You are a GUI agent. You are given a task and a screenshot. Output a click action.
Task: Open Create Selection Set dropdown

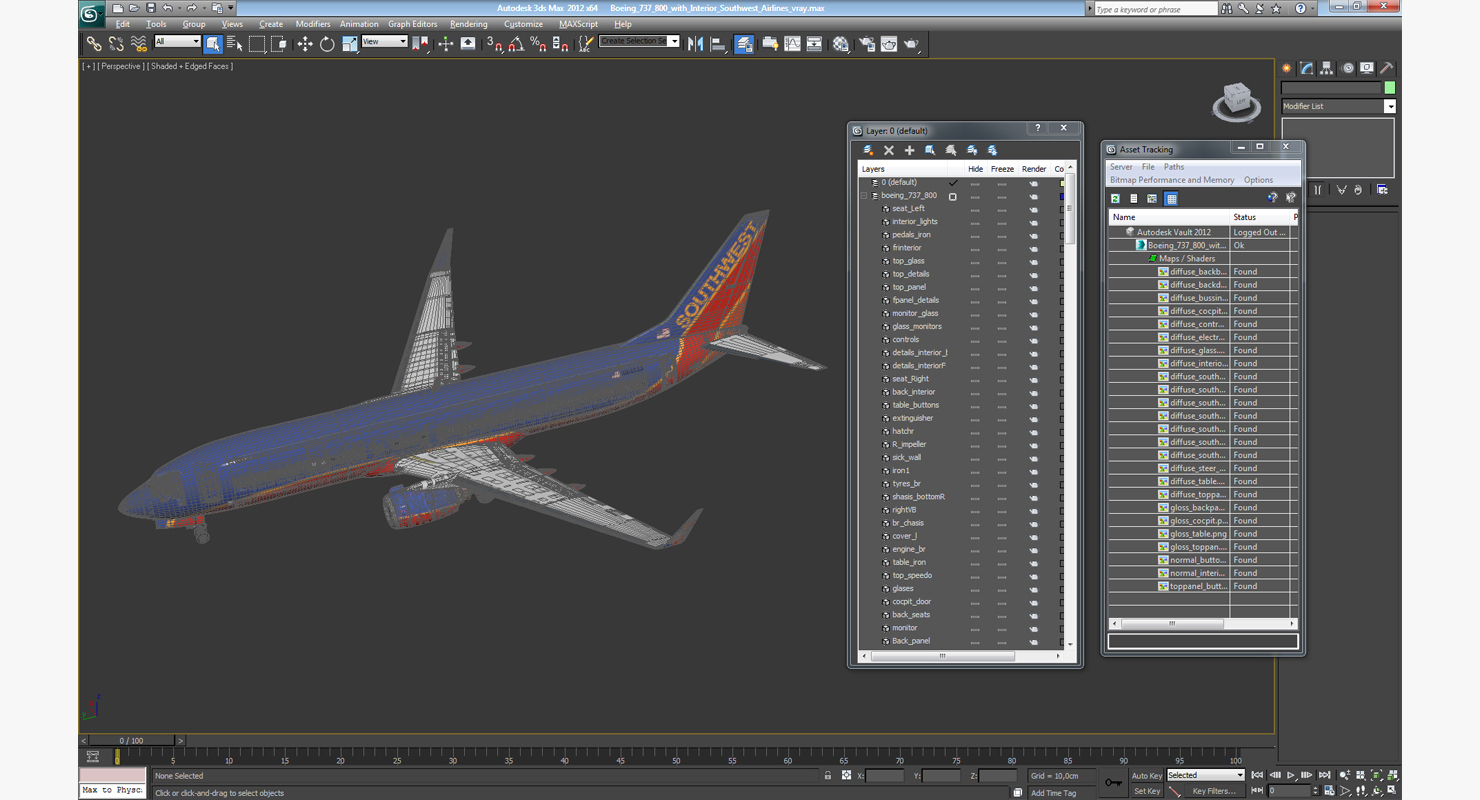click(640, 42)
